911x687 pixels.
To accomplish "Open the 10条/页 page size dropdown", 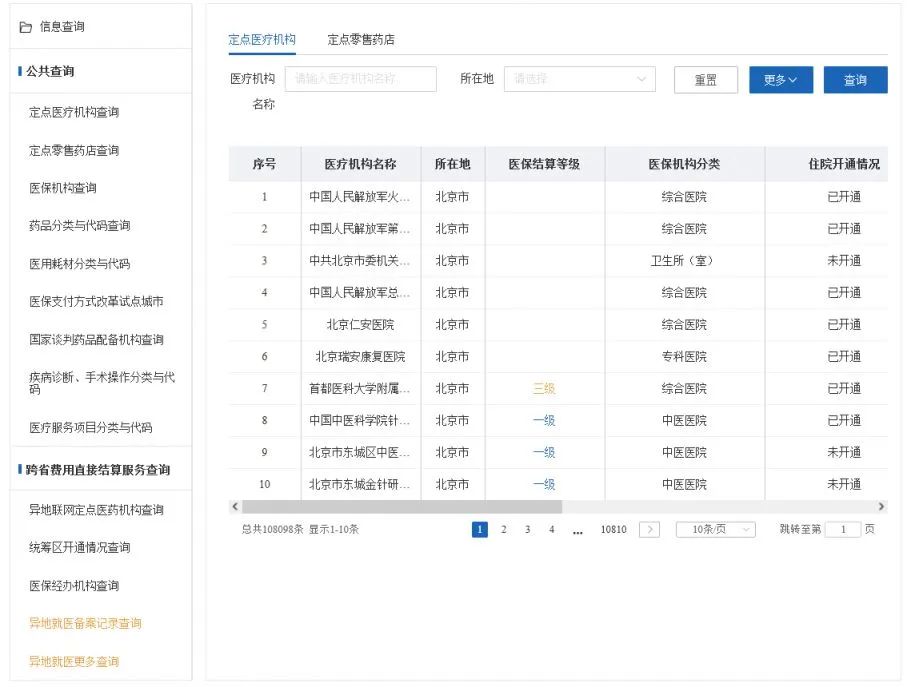I will [716, 529].
